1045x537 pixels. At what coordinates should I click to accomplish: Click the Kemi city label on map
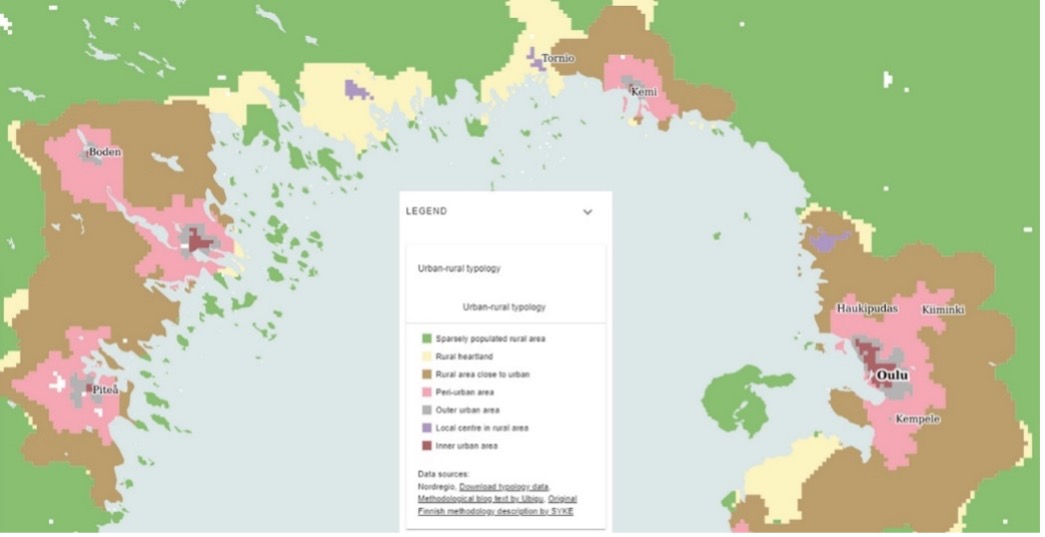click(x=644, y=92)
